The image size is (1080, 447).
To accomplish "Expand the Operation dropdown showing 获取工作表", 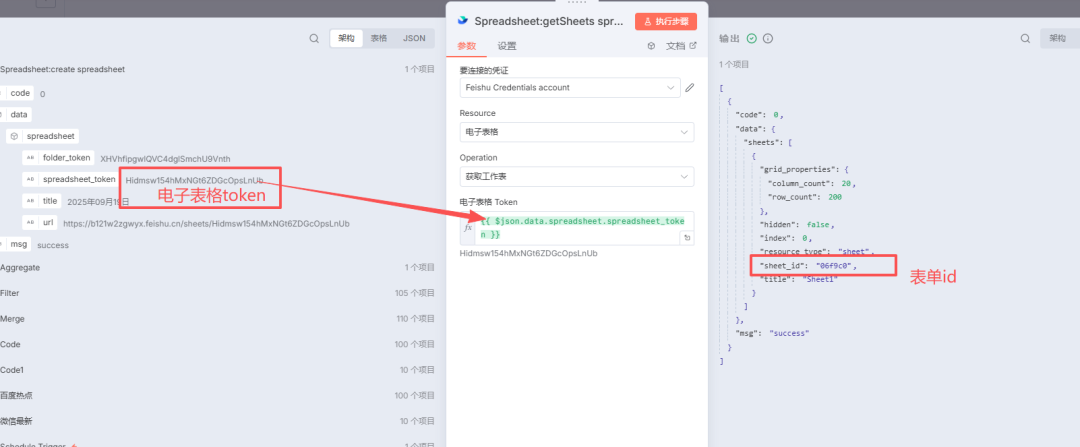I will [x=576, y=177].
